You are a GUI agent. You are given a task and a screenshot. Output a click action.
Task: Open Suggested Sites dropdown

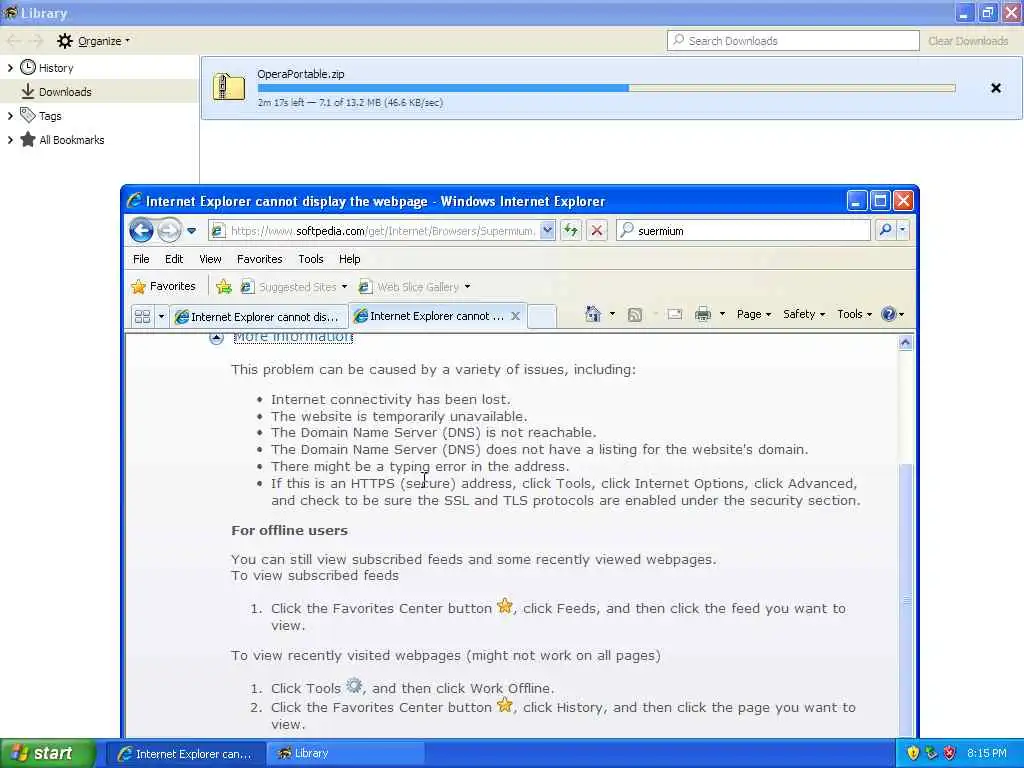(294, 287)
